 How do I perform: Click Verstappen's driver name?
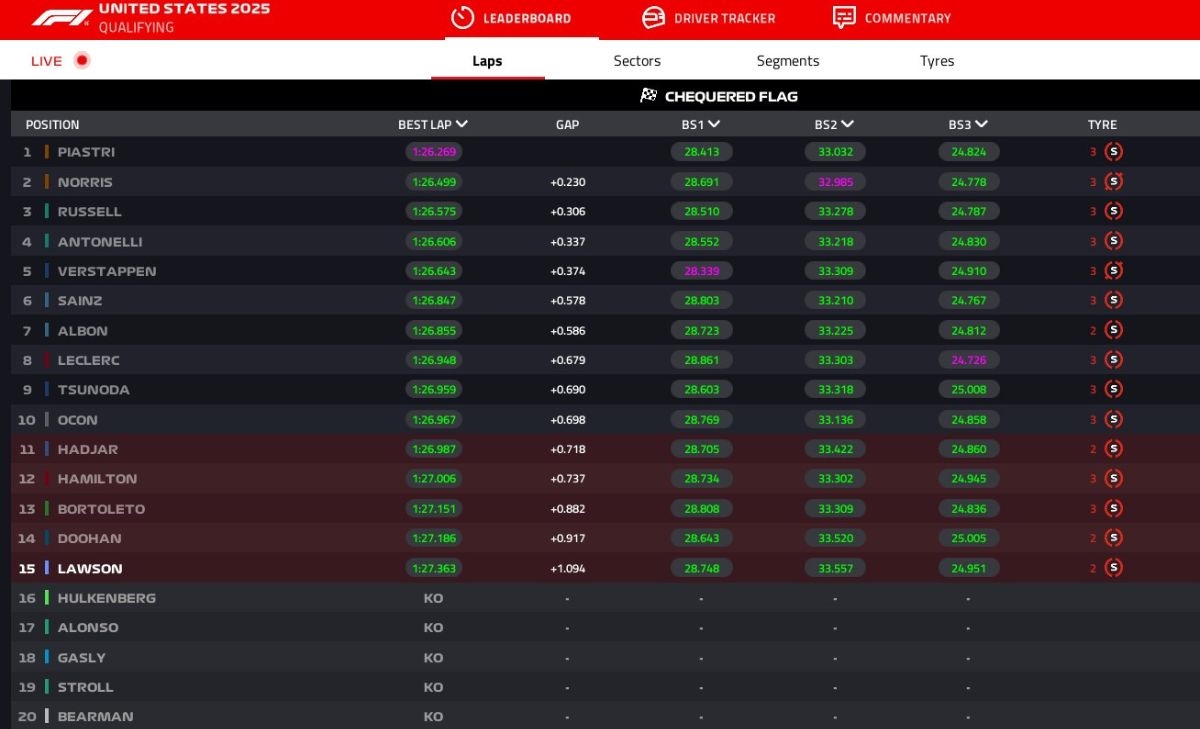click(106, 271)
